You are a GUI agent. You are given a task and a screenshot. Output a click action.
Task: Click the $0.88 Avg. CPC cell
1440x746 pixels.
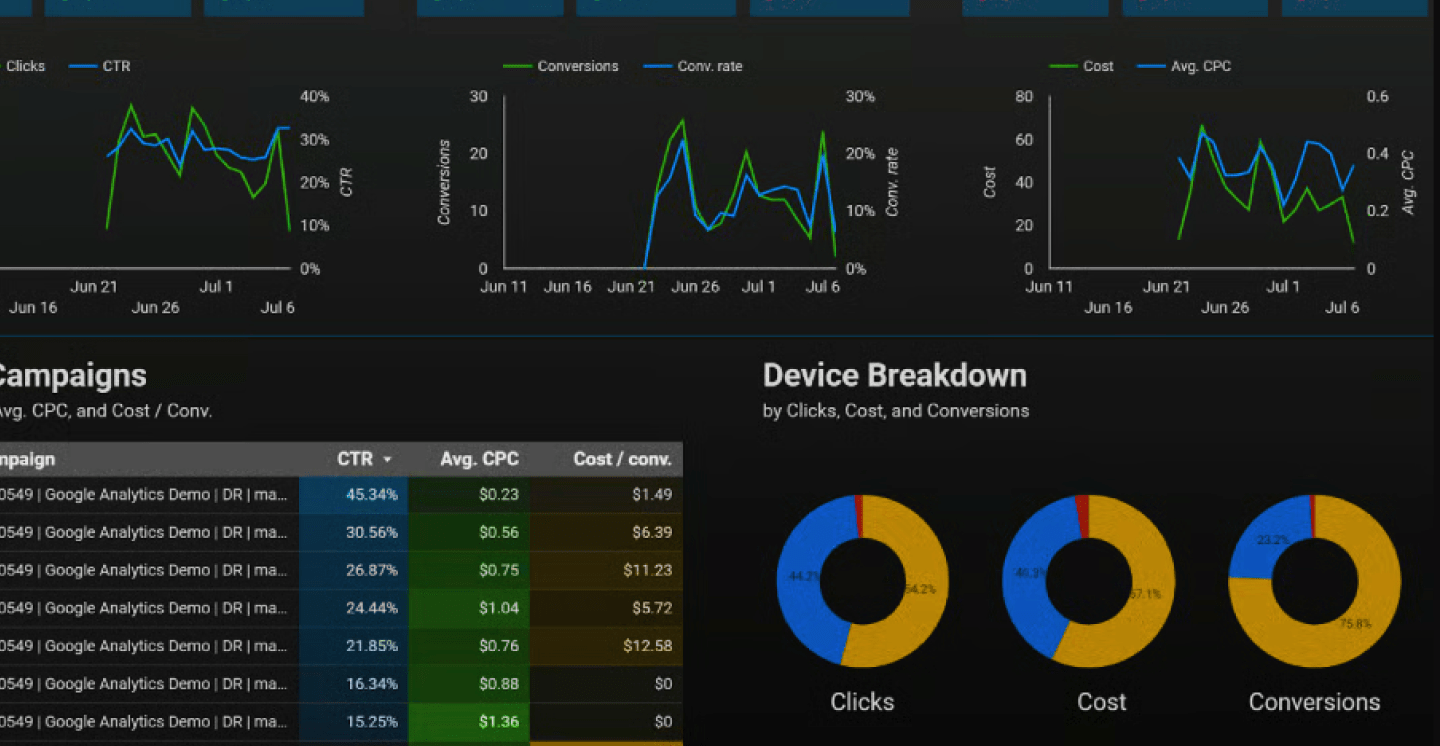click(x=469, y=684)
